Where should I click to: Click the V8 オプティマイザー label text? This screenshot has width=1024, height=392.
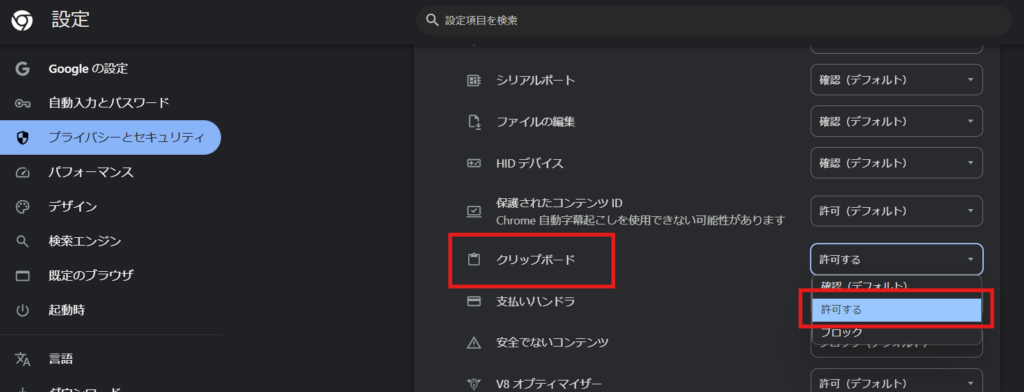(x=549, y=384)
